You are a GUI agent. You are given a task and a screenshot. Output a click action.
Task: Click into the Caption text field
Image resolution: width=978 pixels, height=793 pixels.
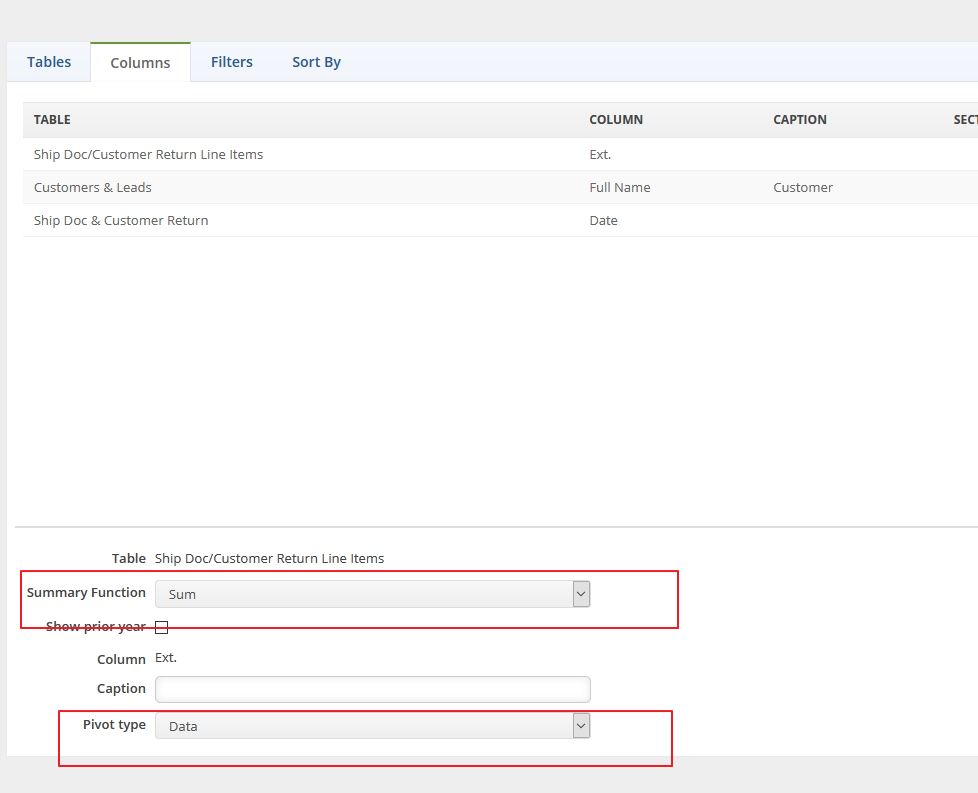(x=372, y=689)
